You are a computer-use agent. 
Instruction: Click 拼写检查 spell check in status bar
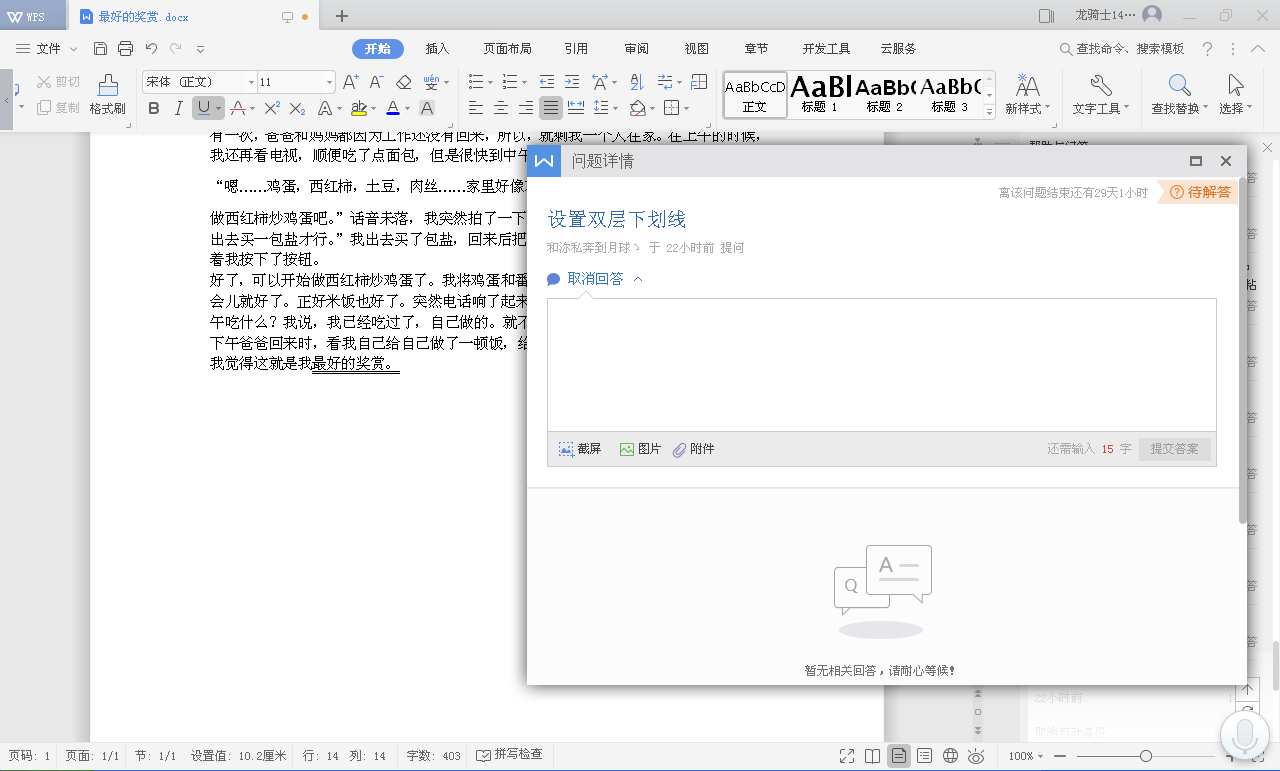pyautogui.click(x=509, y=755)
